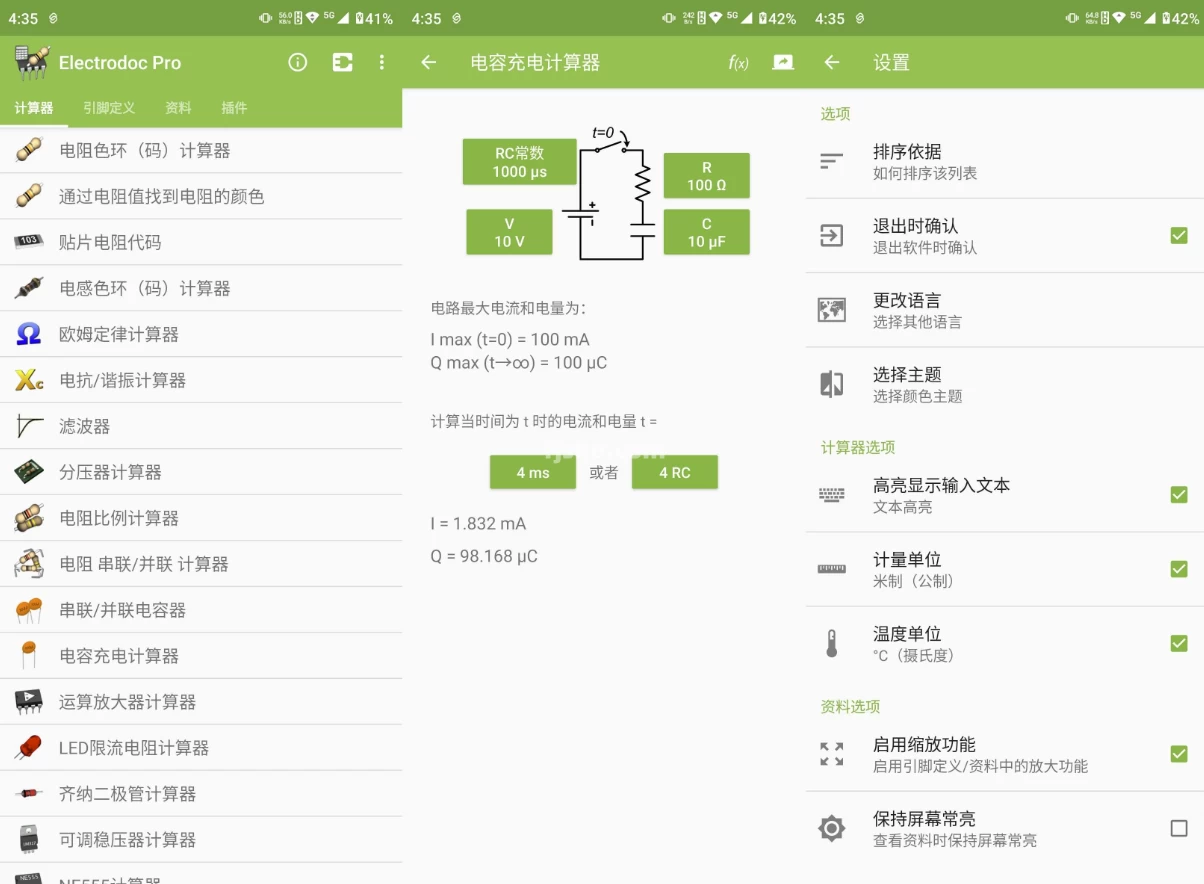The height and width of the screenshot is (884, 1204).
Task: Switch to the 插件 tab
Action: 234,108
